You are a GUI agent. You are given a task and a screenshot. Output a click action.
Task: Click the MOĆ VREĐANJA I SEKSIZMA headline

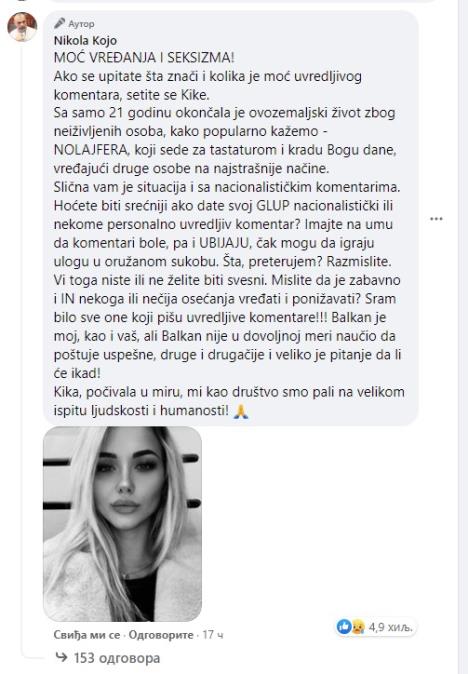pos(144,58)
